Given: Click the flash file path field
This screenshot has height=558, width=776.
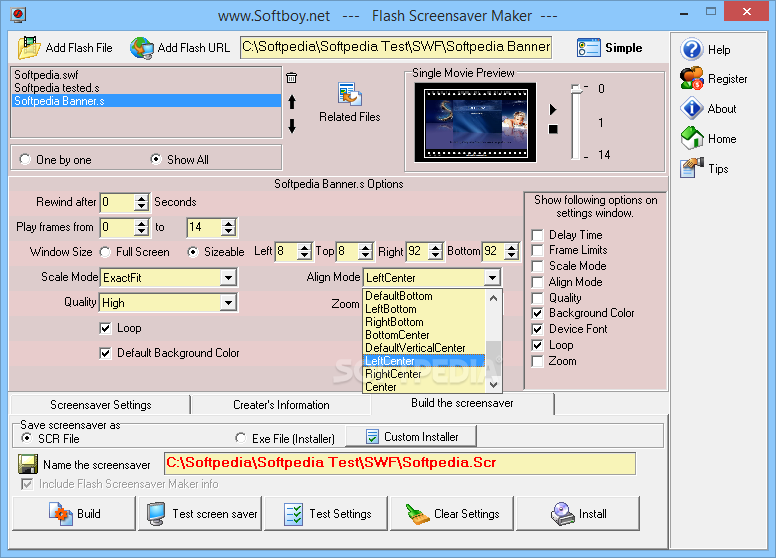Looking at the screenshot, I should (x=396, y=47).
